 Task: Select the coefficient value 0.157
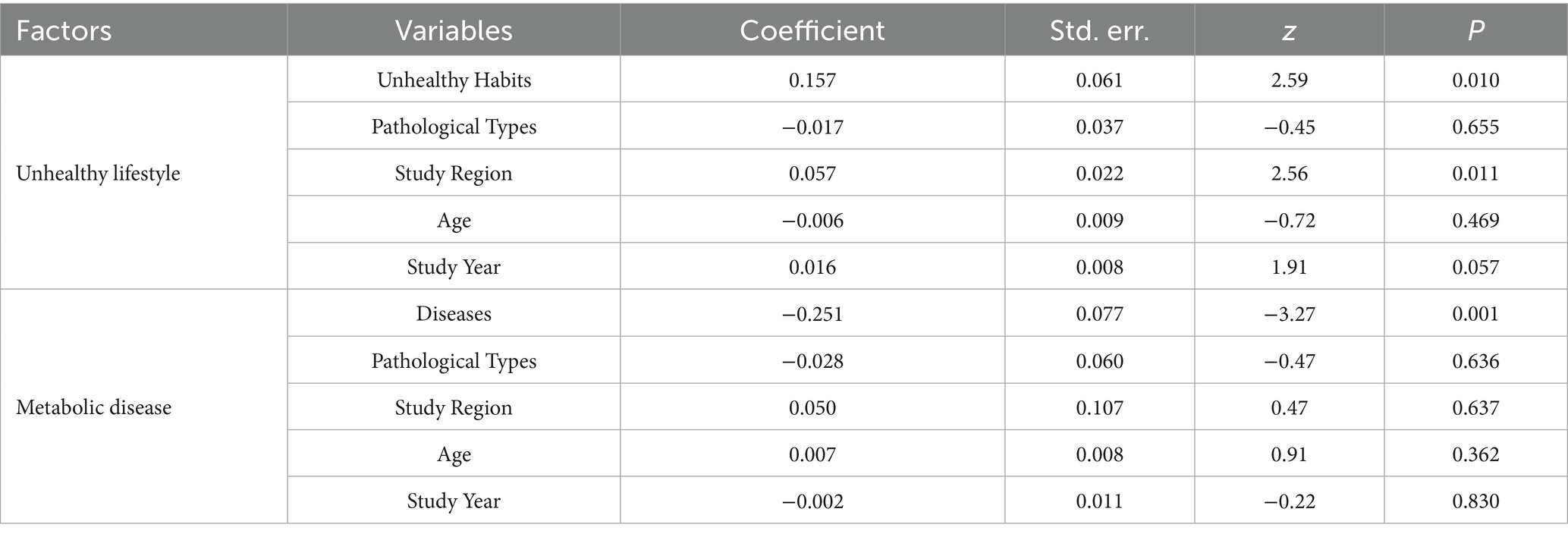(812, 80)
